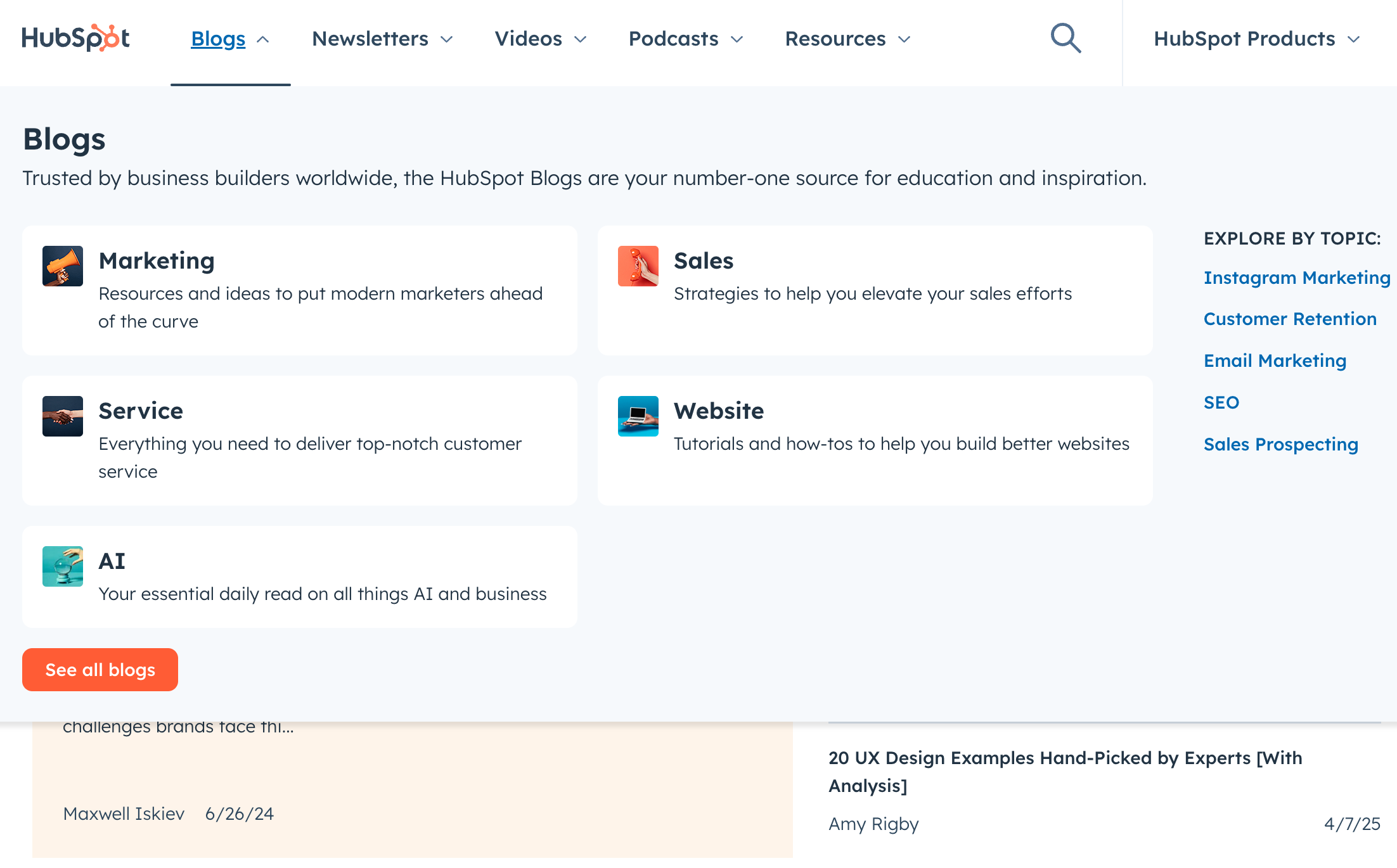The height and width of the screenshot is (868, 1397).
Task: Open the Sales Prospecting topic link
Action: [x=1280, y=444]
